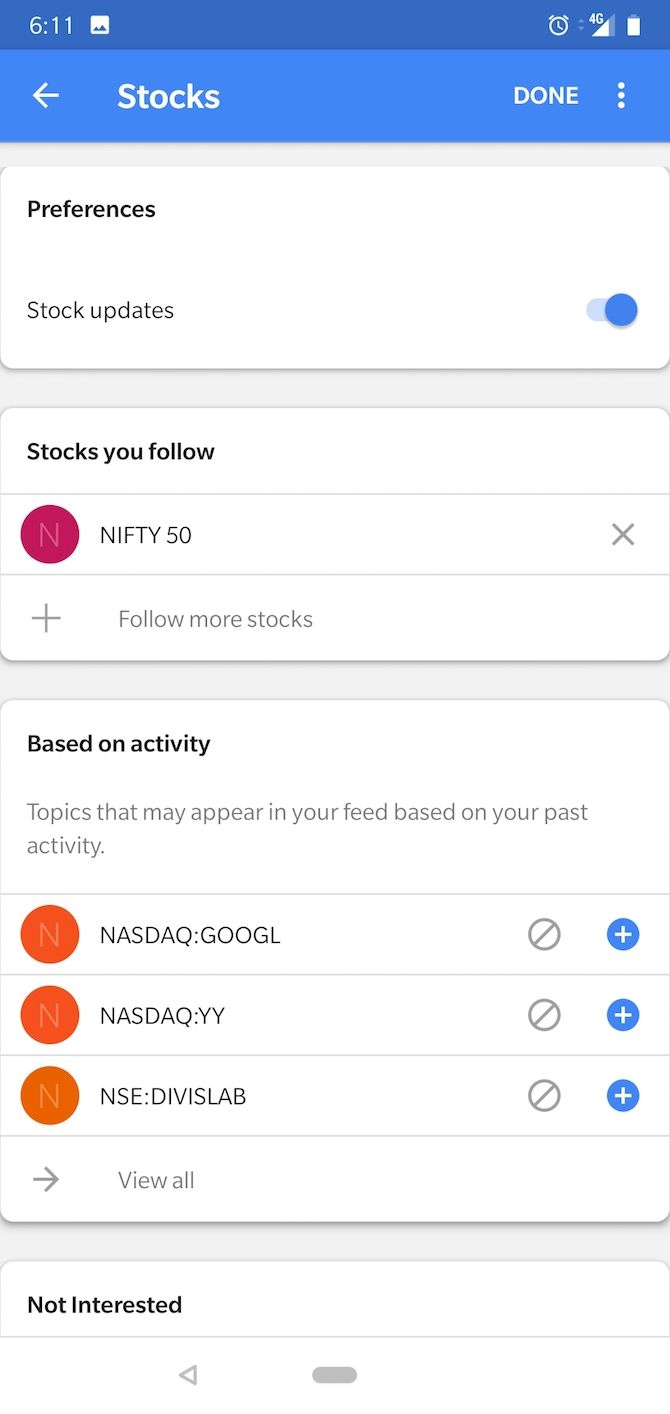Click the NIFTY 50 stock avatar icon
The image size is (670, 1414).
coord(49,534)
